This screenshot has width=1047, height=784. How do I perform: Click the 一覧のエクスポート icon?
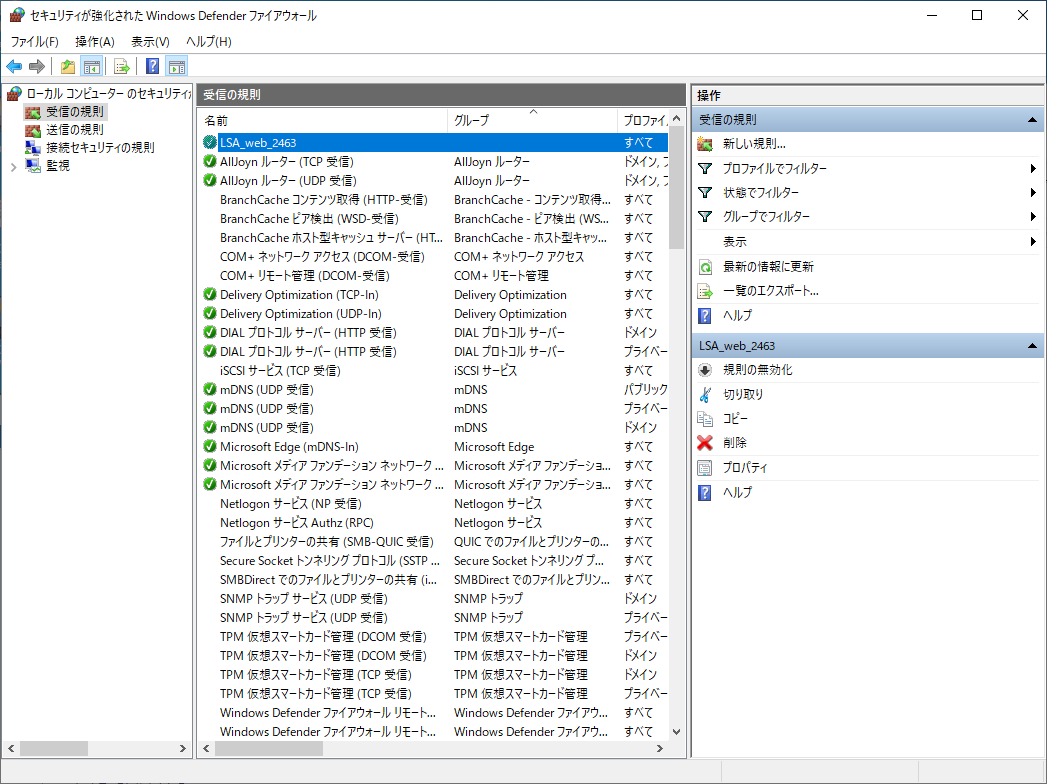[704, 291]
